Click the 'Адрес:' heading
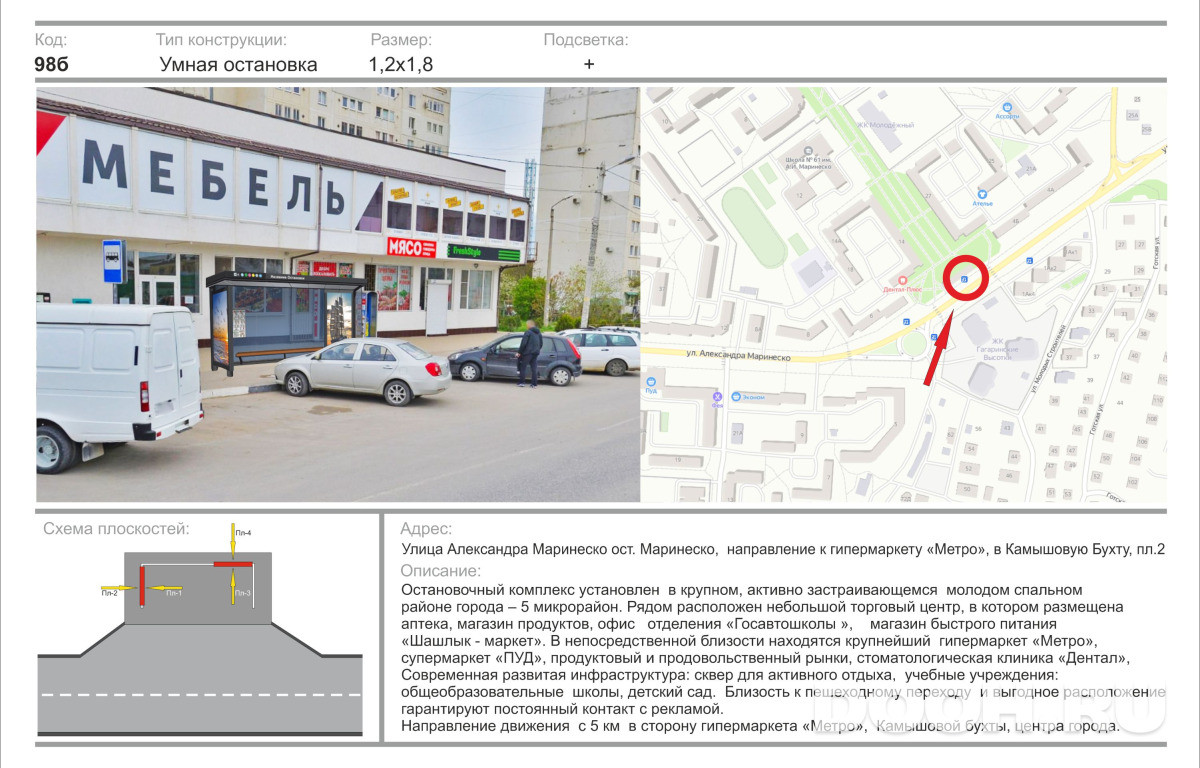The image size is (1200, 768). [x=426, y=530]
